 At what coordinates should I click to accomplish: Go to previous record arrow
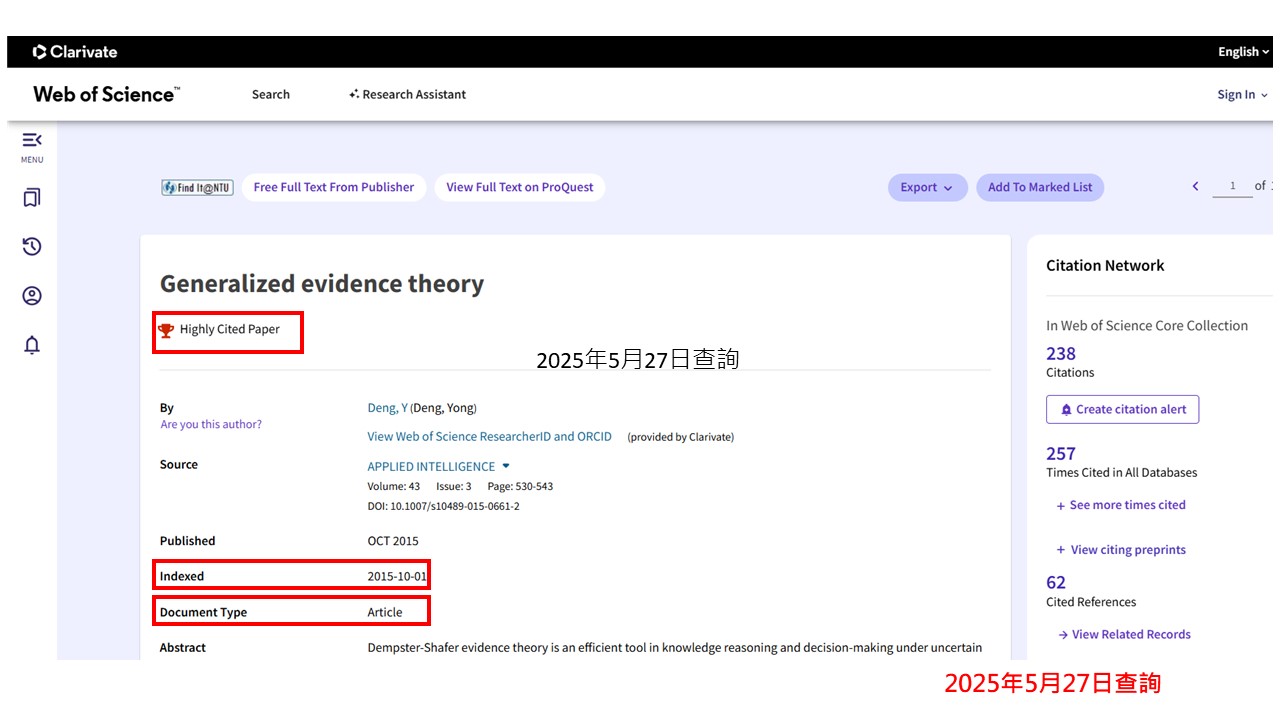1195,186
